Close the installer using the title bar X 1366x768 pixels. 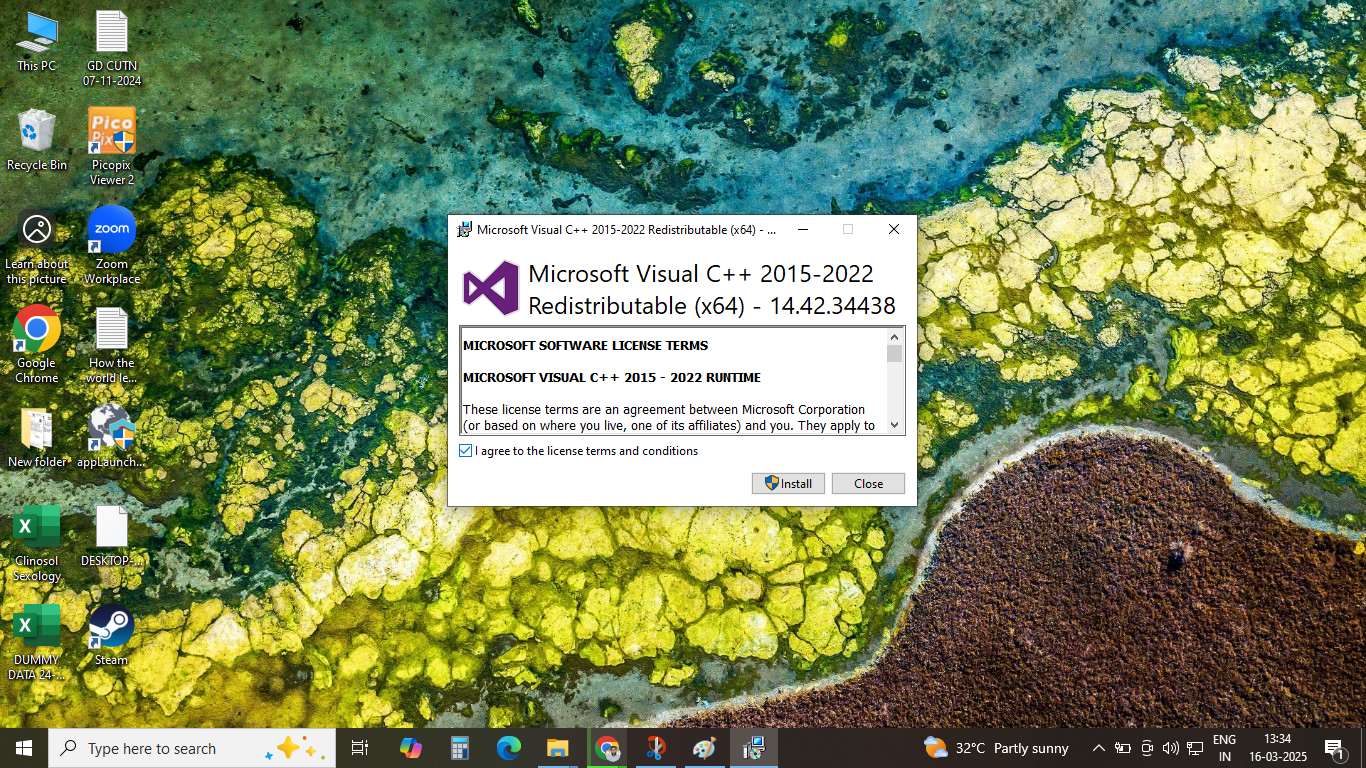point(894,229)
